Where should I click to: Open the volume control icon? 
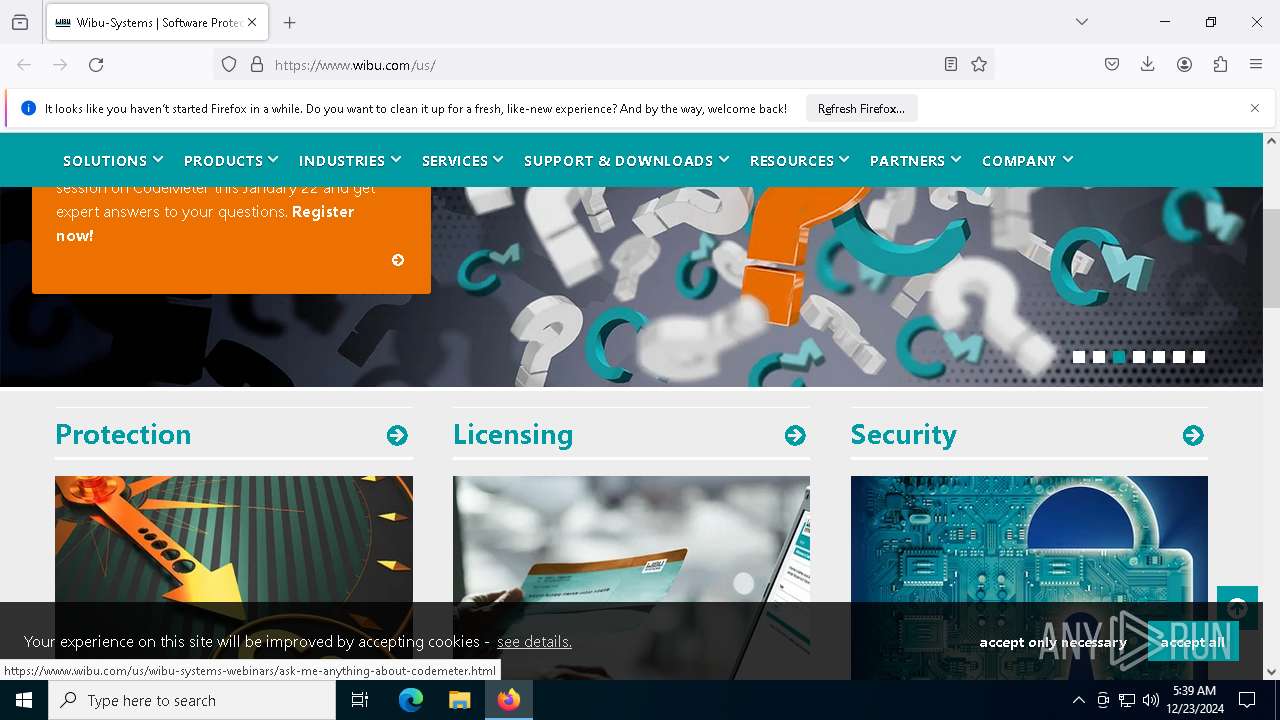[x=1151, y=700]
